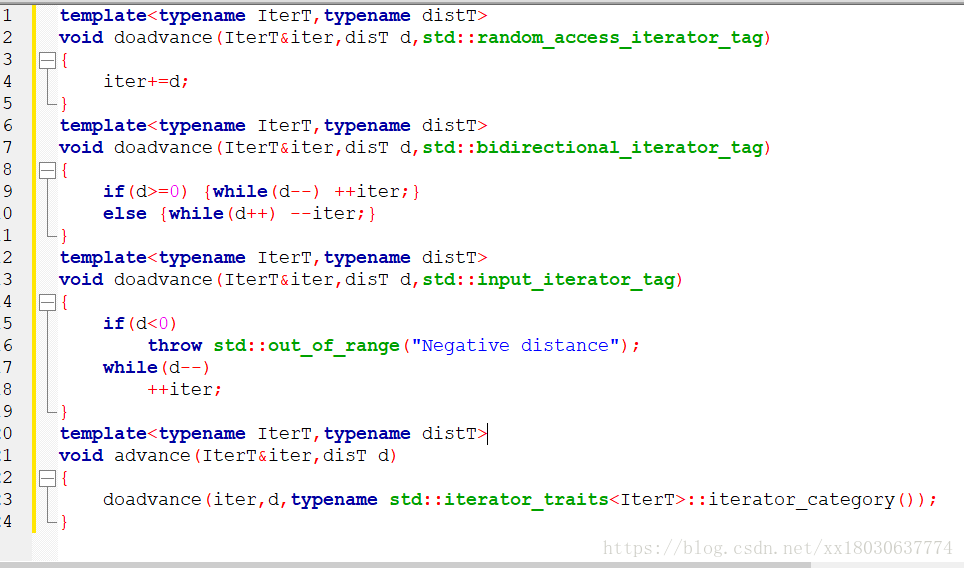Click the if(d>=0) condition
The height and width of the screenshot is (568, 964).
click(x=145, y=192)
